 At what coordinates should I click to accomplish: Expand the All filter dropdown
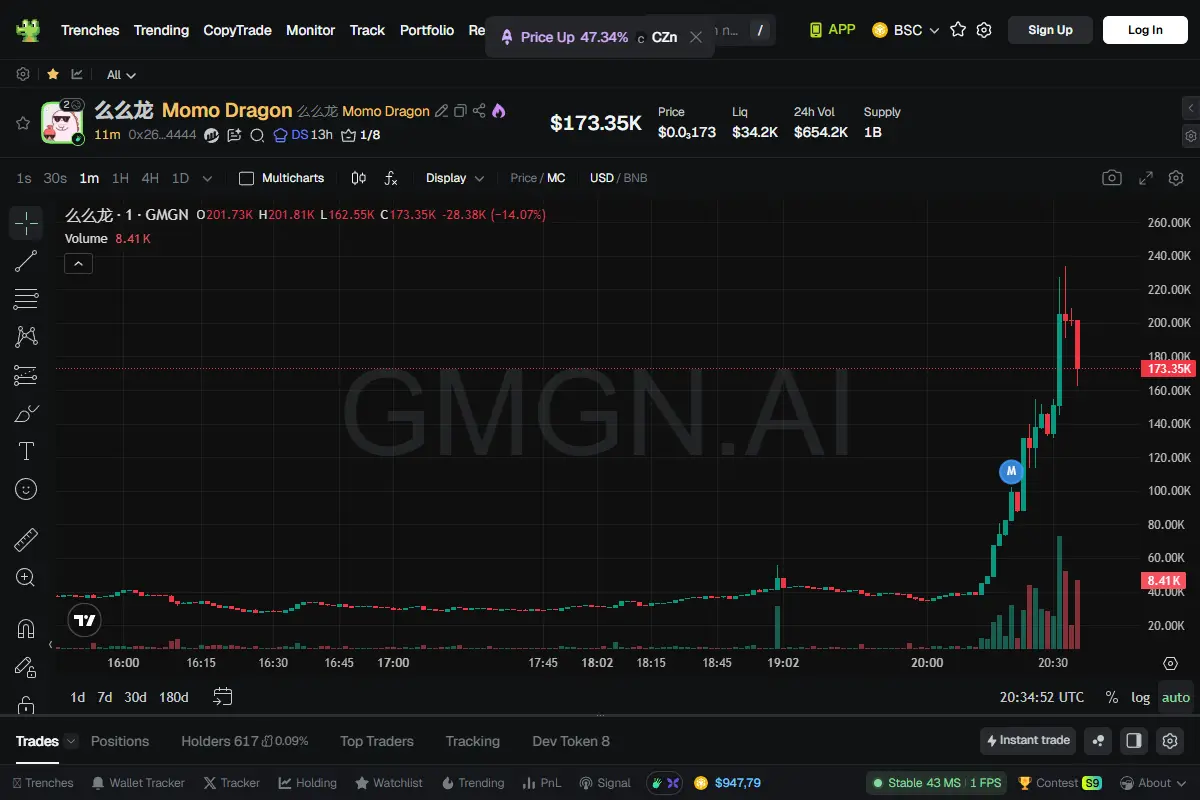click(121, 75)
